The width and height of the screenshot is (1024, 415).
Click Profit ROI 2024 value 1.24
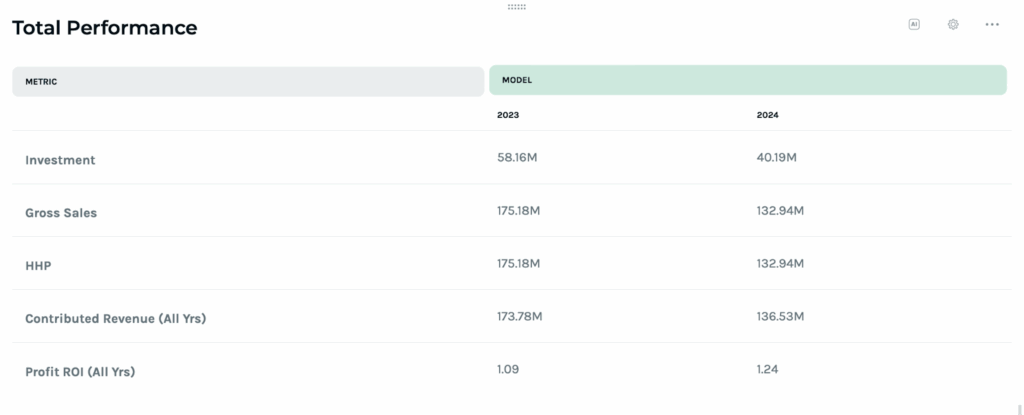767,369
